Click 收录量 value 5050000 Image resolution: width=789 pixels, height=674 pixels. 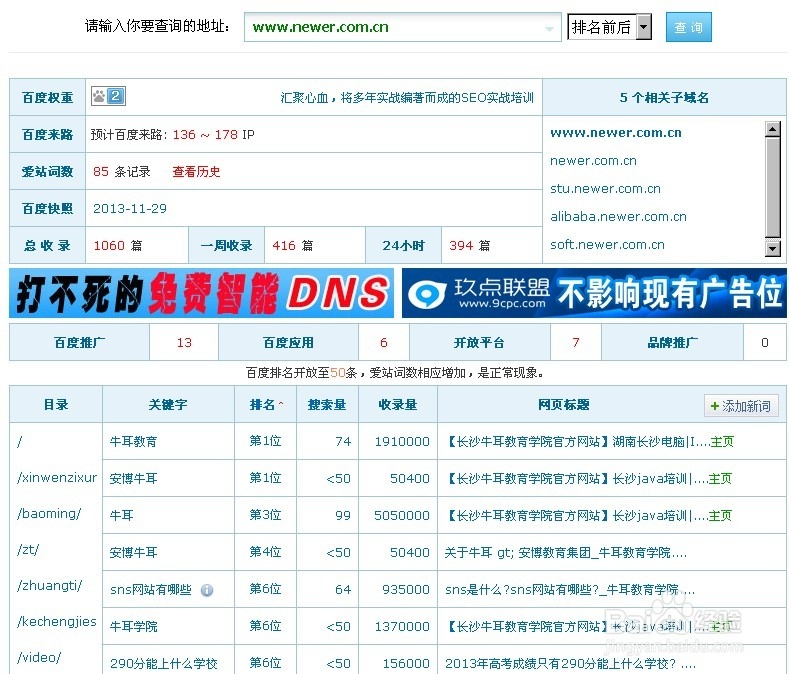402,516
